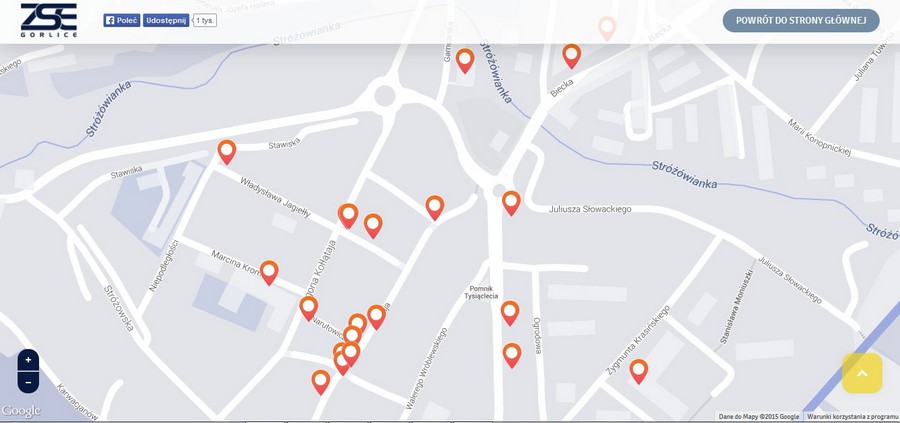Viewport: 900px width, 423px height.
Task: Select the pin beside Garncarska street
Action: pos(465,61)
